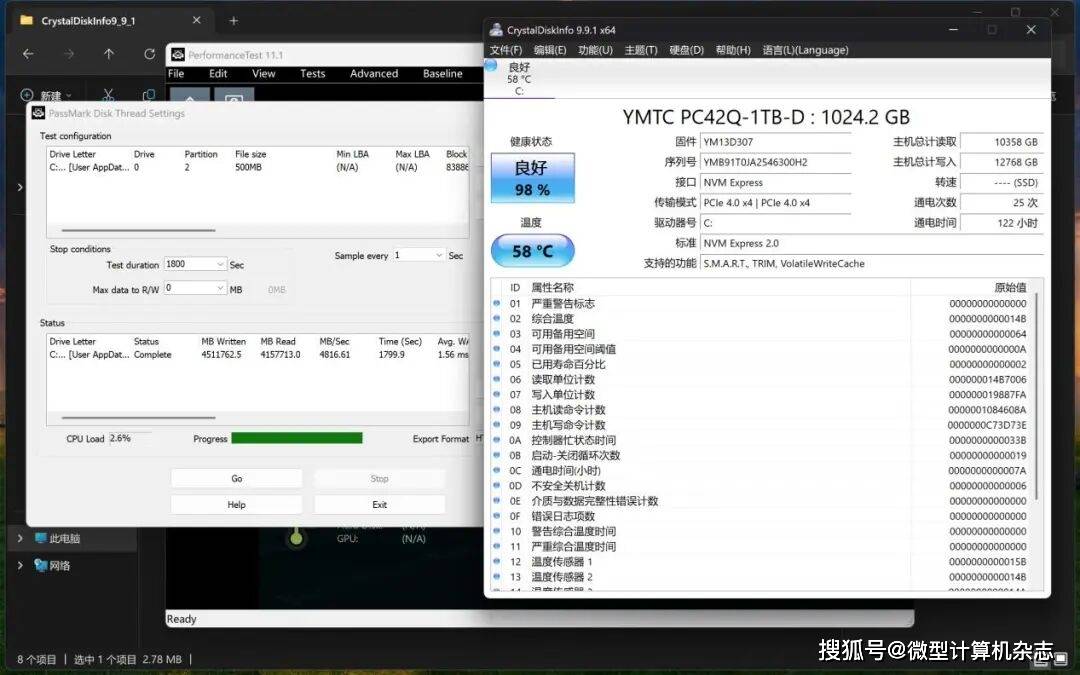
Task: Click the 传输模式 PCIe 4.0 x4 field
Action: [x=775, y=202]
